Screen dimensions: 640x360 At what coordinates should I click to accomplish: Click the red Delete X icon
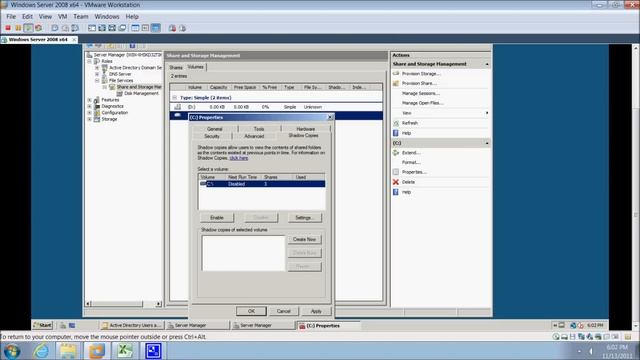396,182
